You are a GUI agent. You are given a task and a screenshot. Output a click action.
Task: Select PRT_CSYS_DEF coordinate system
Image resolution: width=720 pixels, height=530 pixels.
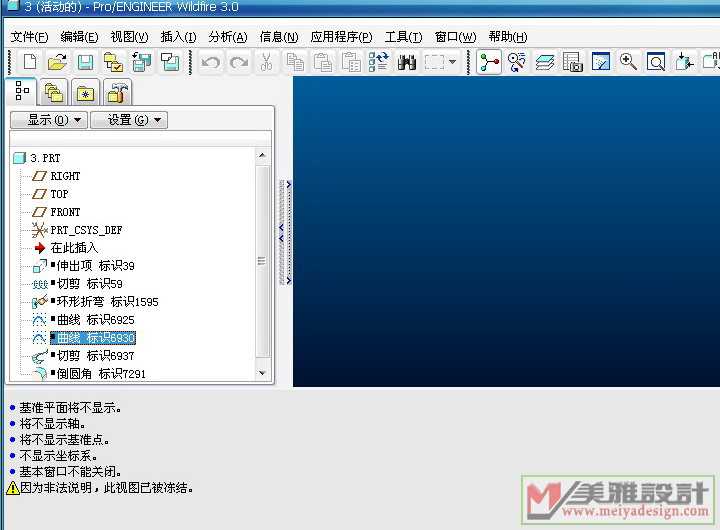[x=86, y=230]
